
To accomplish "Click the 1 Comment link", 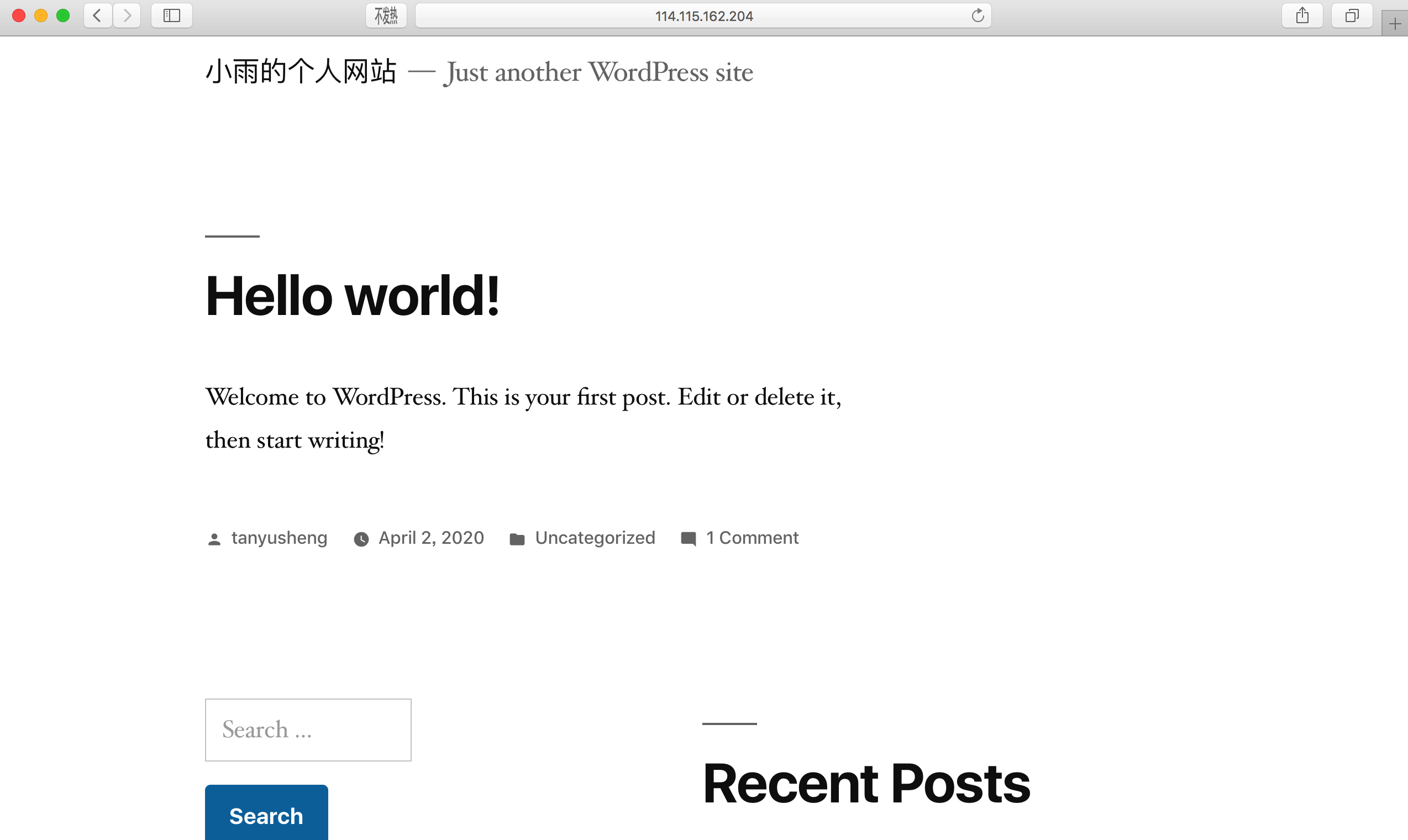I will point(752,538).
